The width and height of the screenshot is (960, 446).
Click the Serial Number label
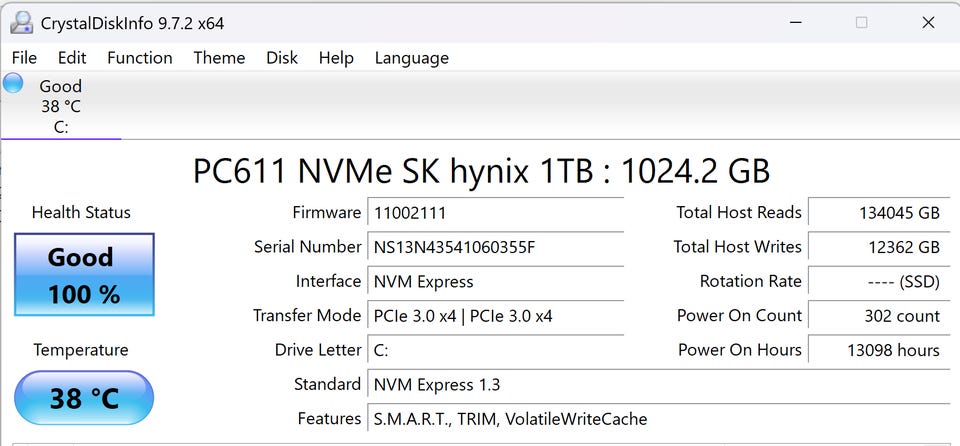pyautogui.click(x=307, y=247)
